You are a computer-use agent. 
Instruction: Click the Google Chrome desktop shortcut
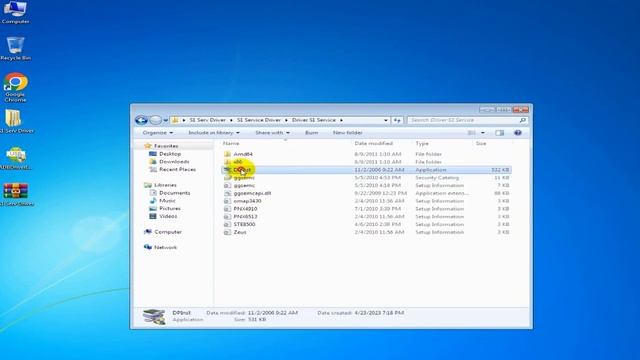click(x=16, y=87)
